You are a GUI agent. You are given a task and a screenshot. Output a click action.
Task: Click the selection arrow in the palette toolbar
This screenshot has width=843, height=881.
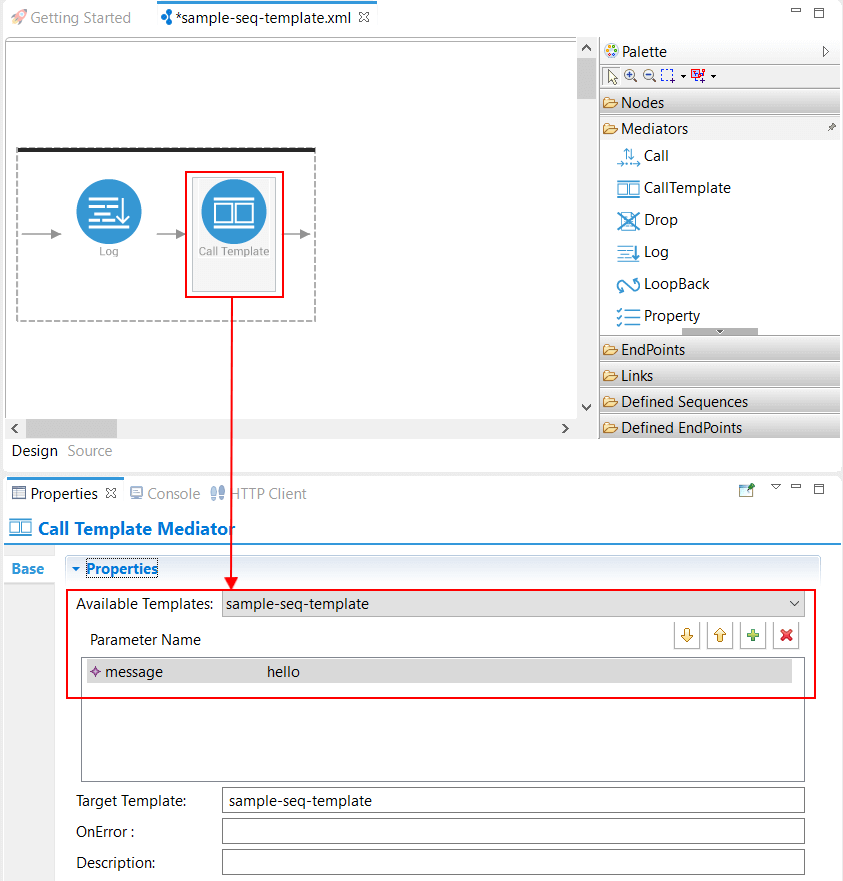coord(612,75)
